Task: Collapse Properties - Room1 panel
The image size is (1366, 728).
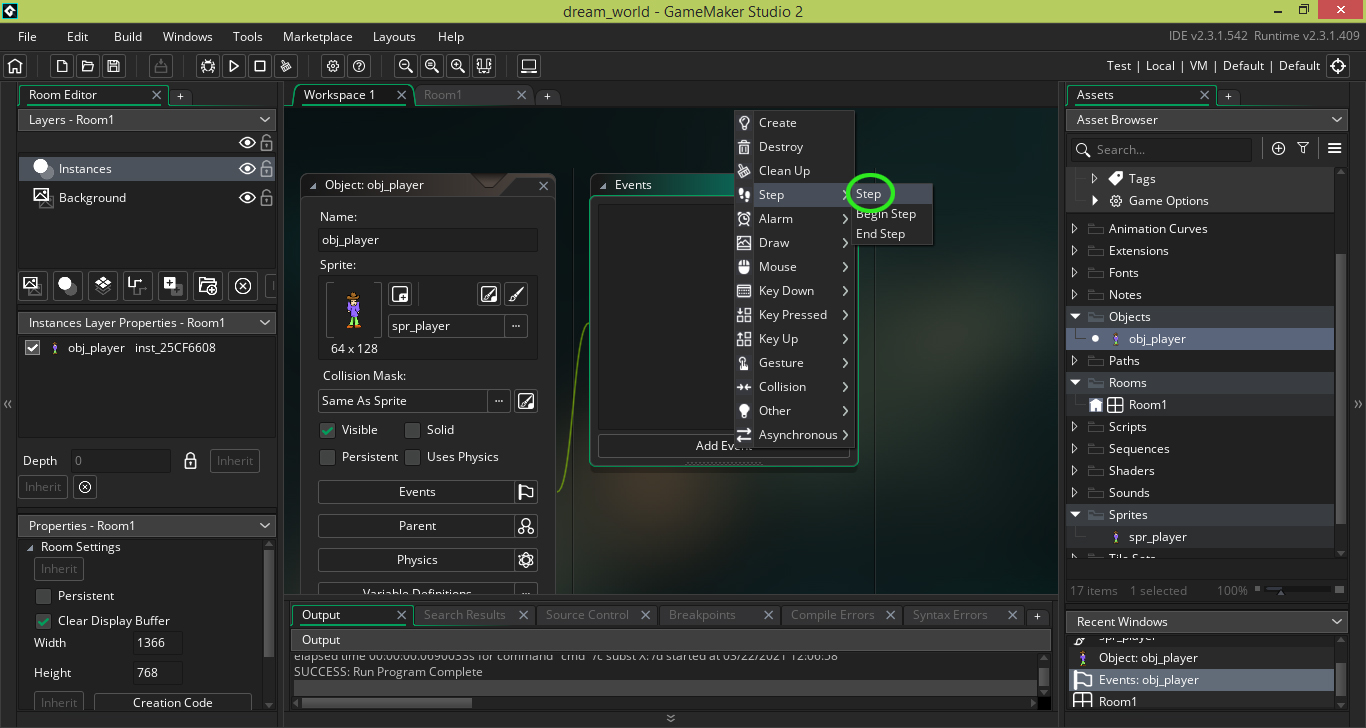Action: pyautogui.click(x=265, y=526)
